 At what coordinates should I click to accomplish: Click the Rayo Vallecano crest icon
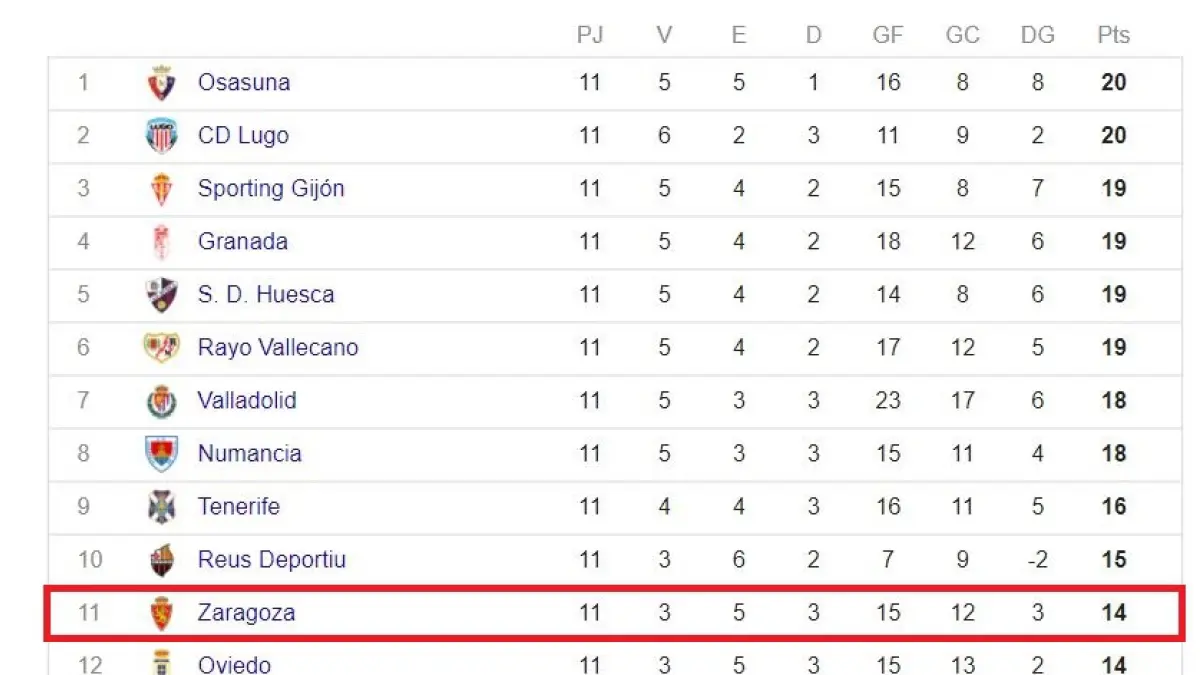tap(161, 348)
